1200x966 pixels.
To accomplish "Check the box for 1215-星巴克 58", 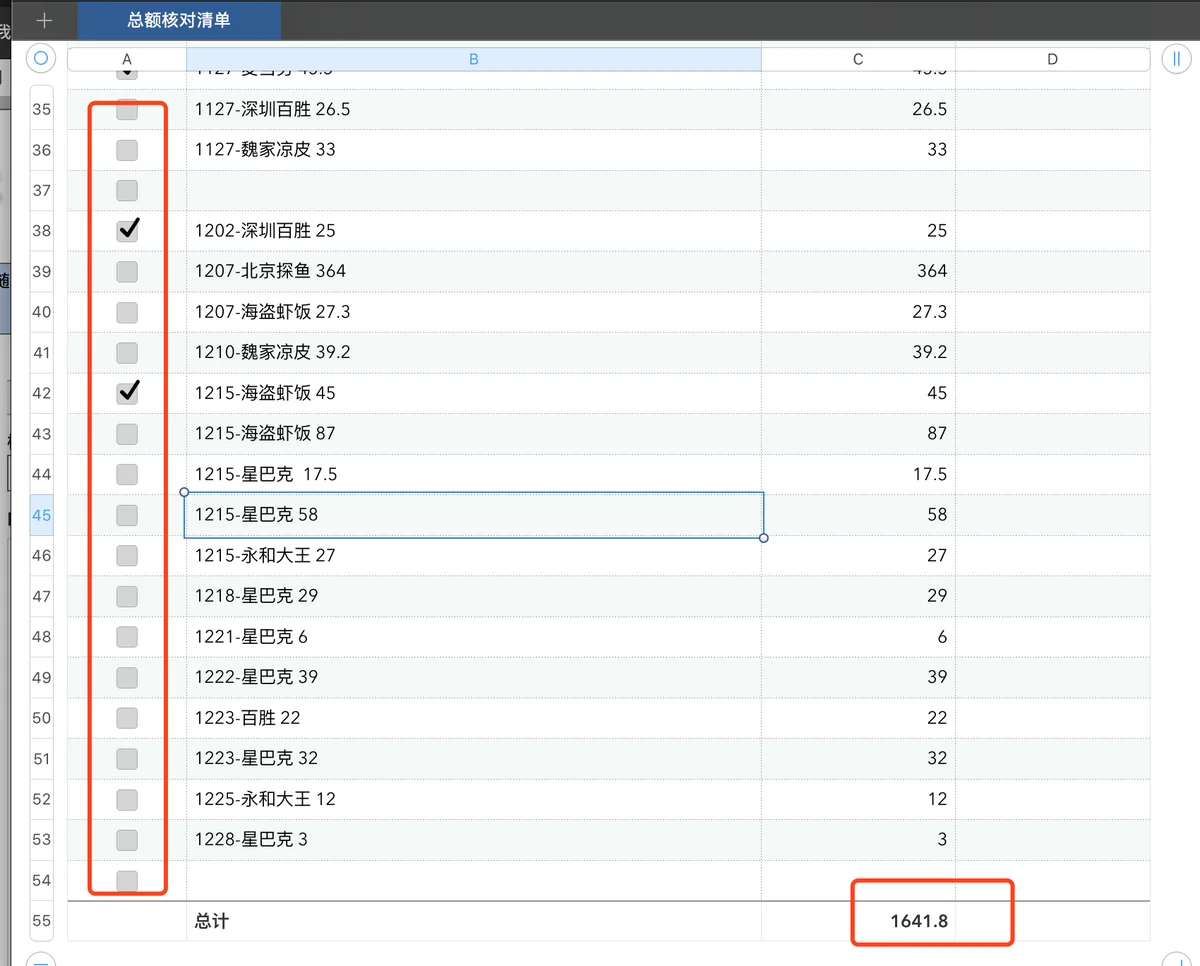I will click(127, 515).
